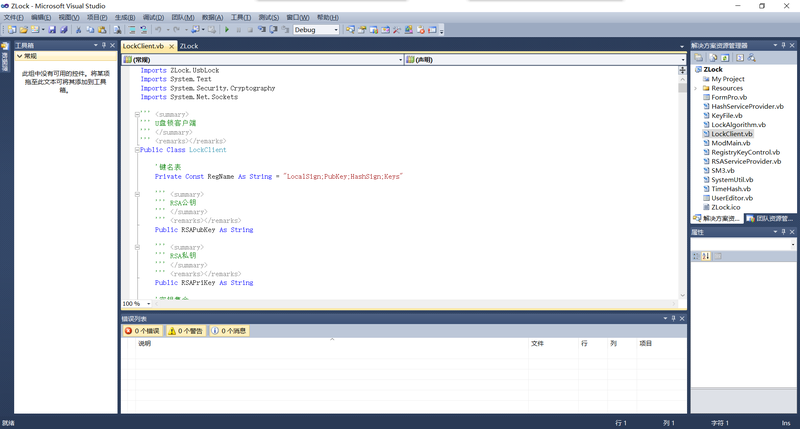Image resolution: width=800 pixels, height=429 pixels.
Task: Open Properties panel object selector dropdown
Action: pos(793,245)
